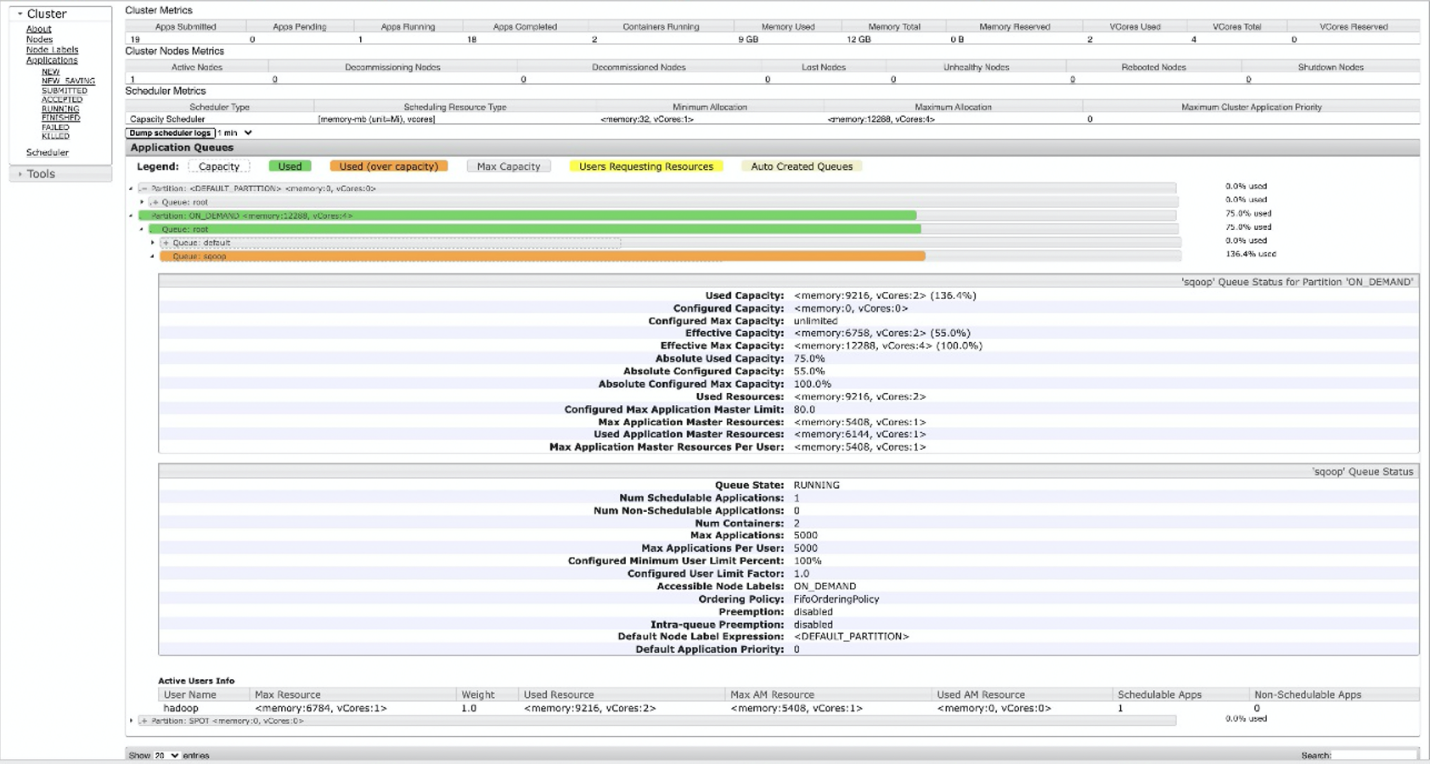Filter applications by NEW state
The image size is (1430, 764).
(x=50, y=72)
